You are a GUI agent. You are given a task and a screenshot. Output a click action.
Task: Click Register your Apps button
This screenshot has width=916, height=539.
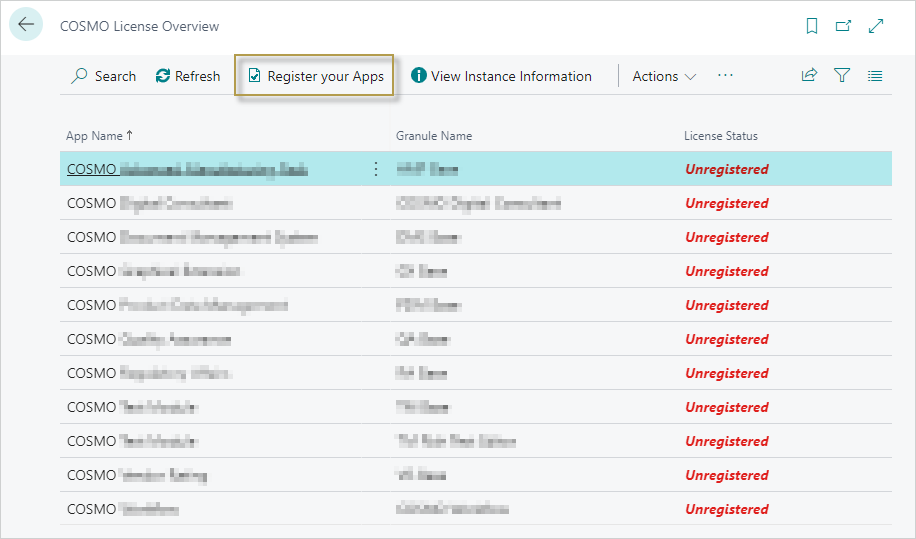315,76
